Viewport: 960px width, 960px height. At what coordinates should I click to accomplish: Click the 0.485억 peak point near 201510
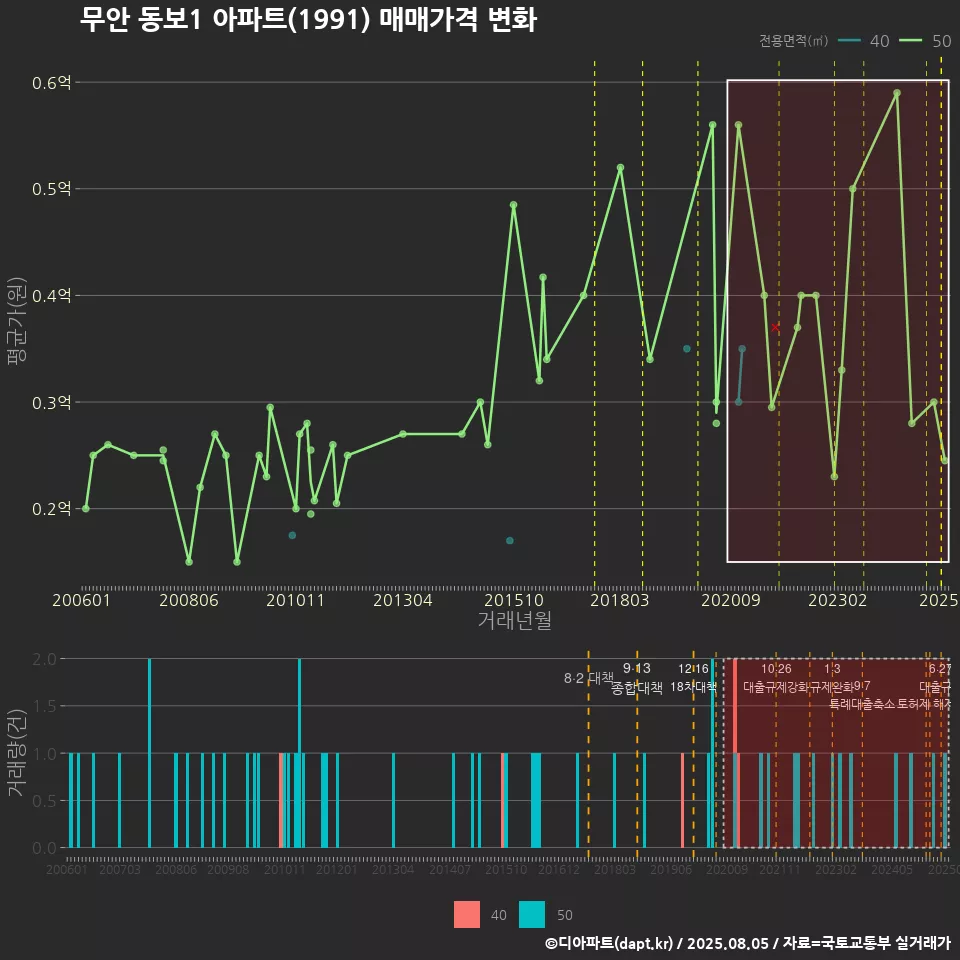[513, 204]
